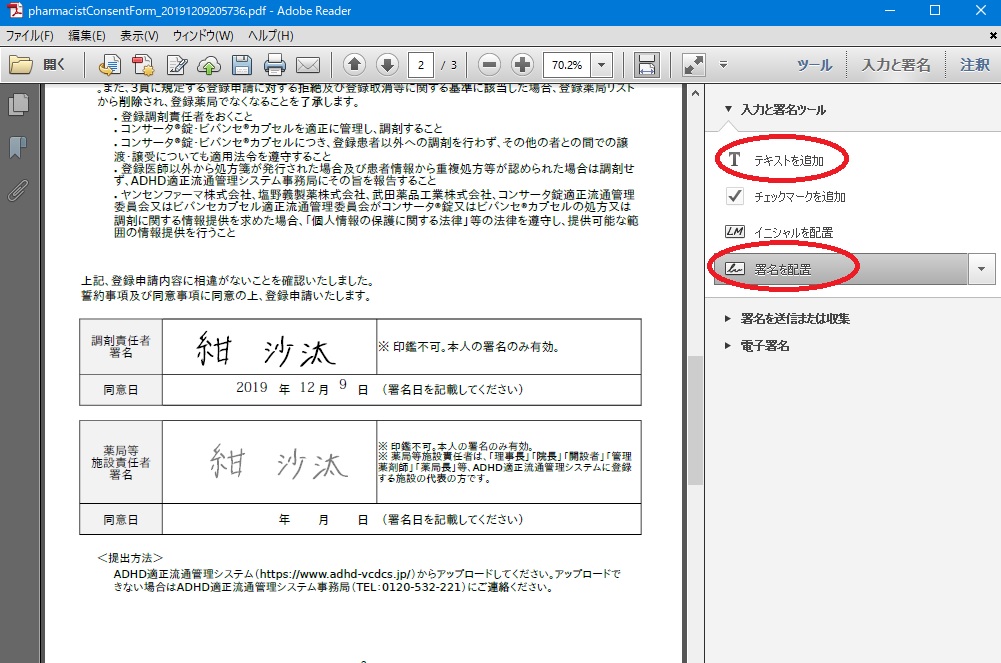Viewport: 1001px width, 663px height.
Task: Switch to the 注釈 pane
Action: coord(974,65)
